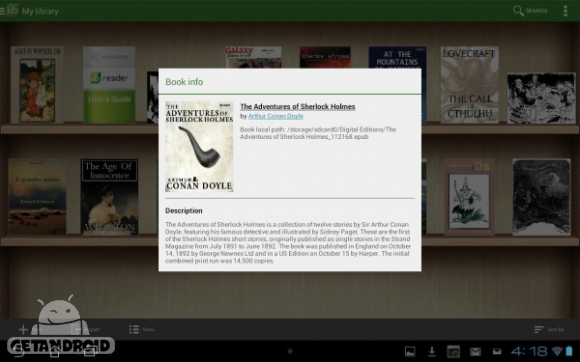Select the Alice in Wonderland book cover

37,85
